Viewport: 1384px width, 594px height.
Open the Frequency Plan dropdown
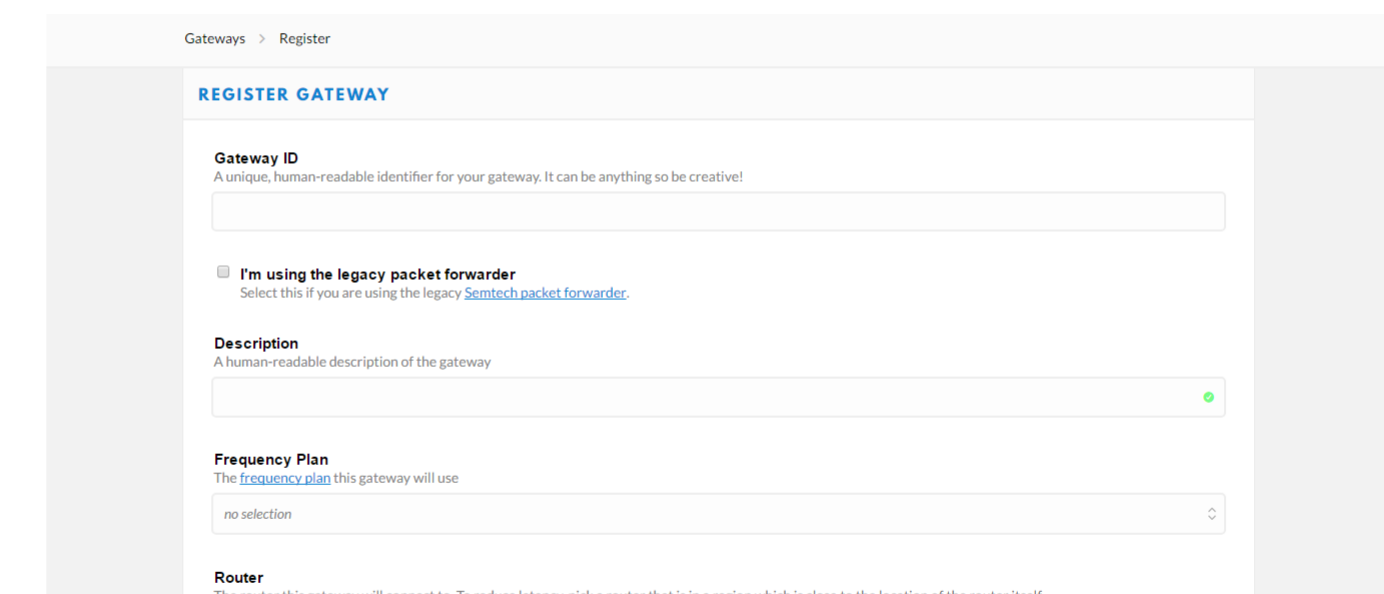click(718, 514)
